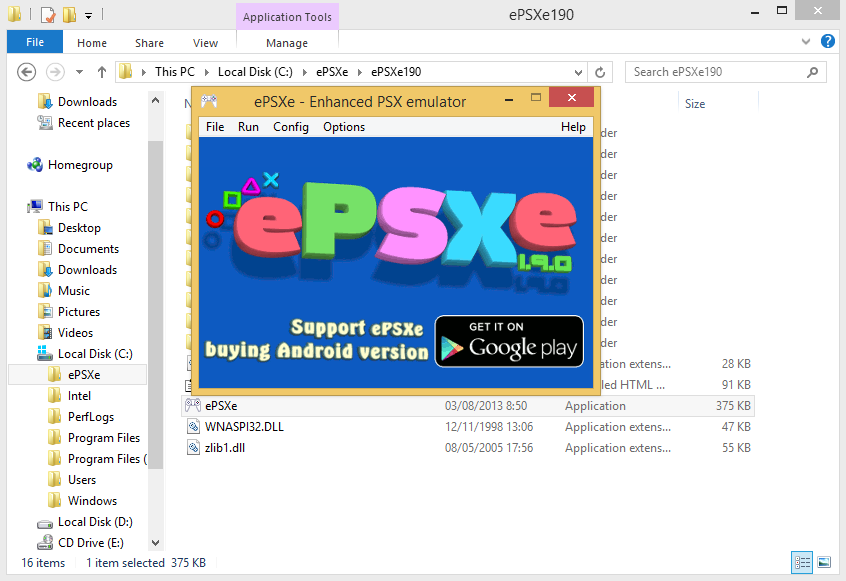Screen dimensions: 846x581
Task: Select top Downloads in navigation pane
Action: pyautogui.click(x=87, y=102)
